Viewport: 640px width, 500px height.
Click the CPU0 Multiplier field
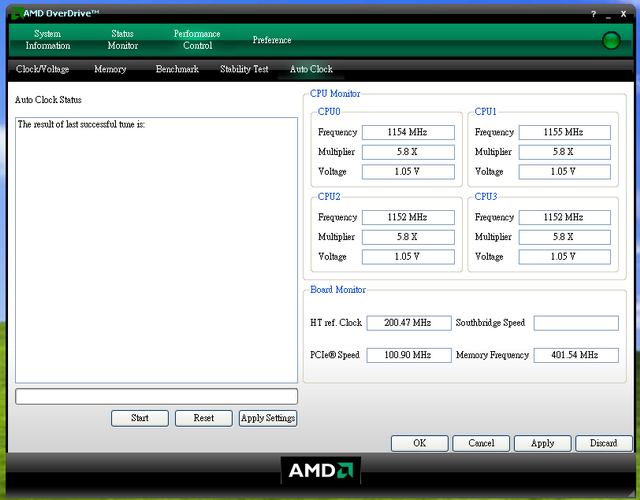pyautogui.click(x=408, y=152)
